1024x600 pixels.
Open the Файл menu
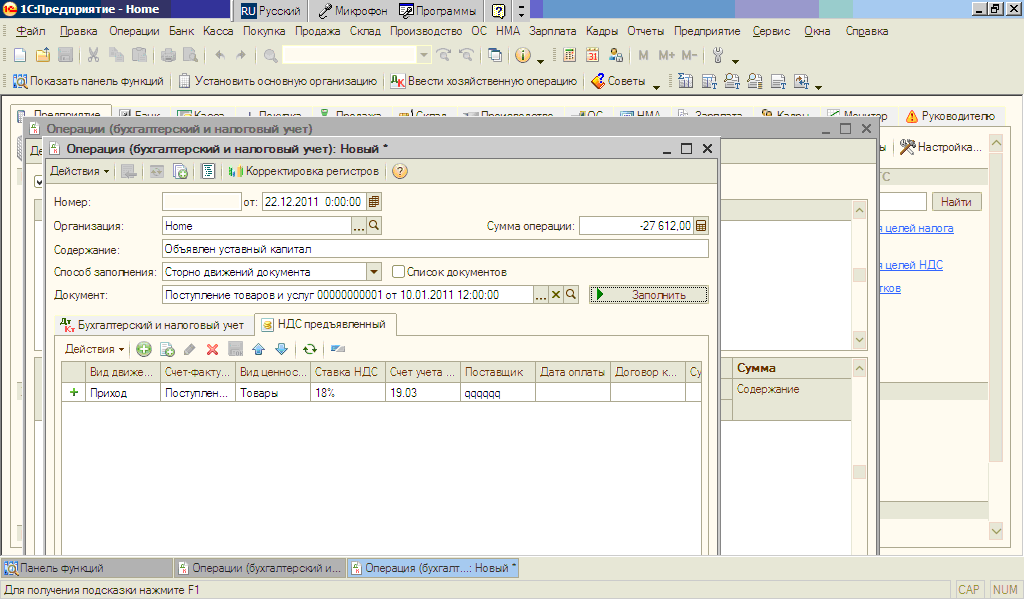pos(31,31)
